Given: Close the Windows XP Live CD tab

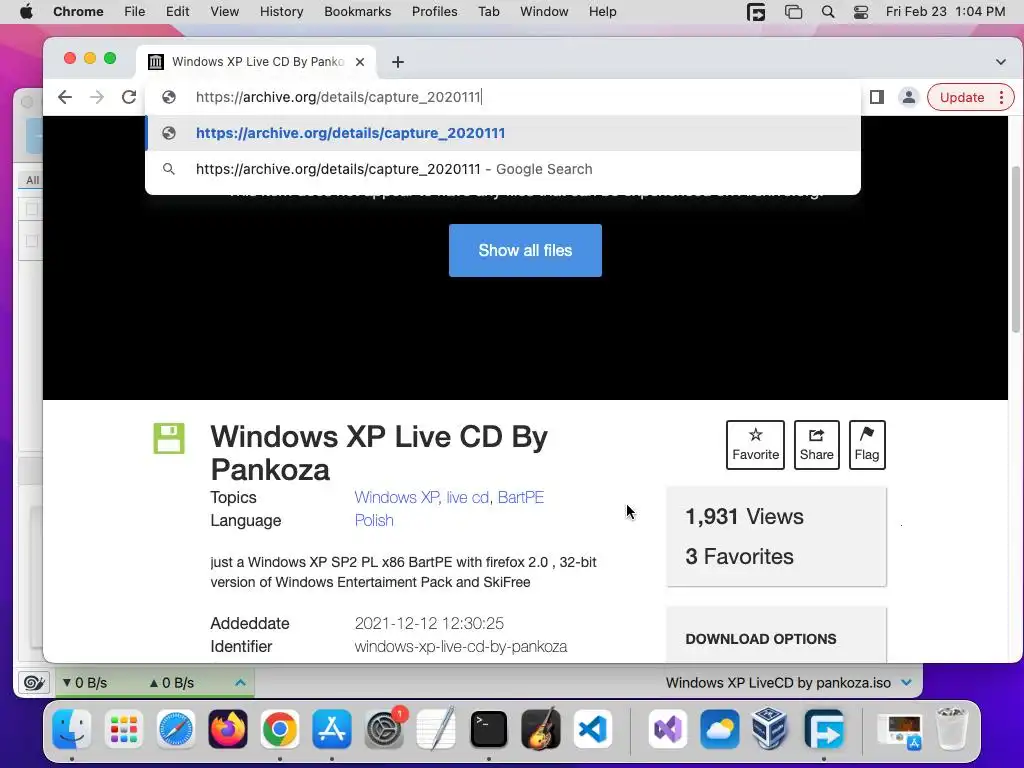Looking at the screenshot, I should (360, 62).
